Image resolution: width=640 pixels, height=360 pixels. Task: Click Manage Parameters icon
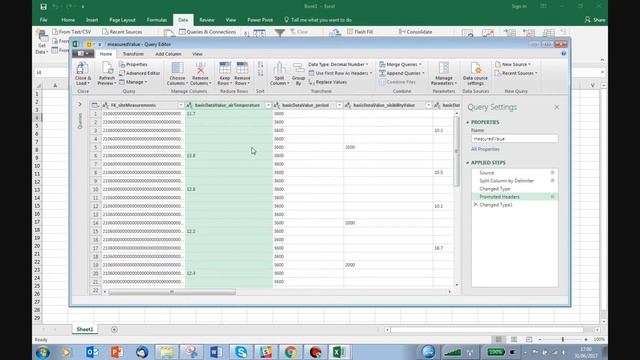tap(444, 68)
